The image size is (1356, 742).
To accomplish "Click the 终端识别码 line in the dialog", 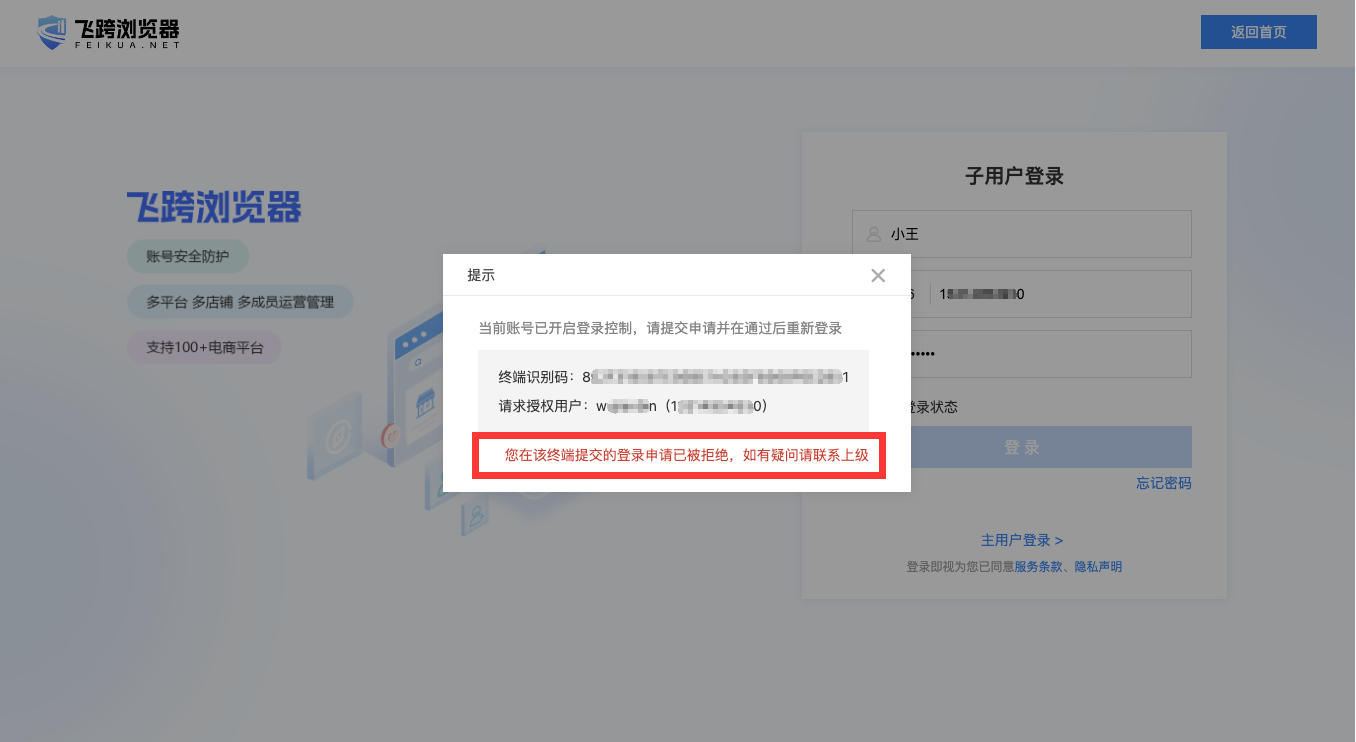I will click(x=674, y=377).
